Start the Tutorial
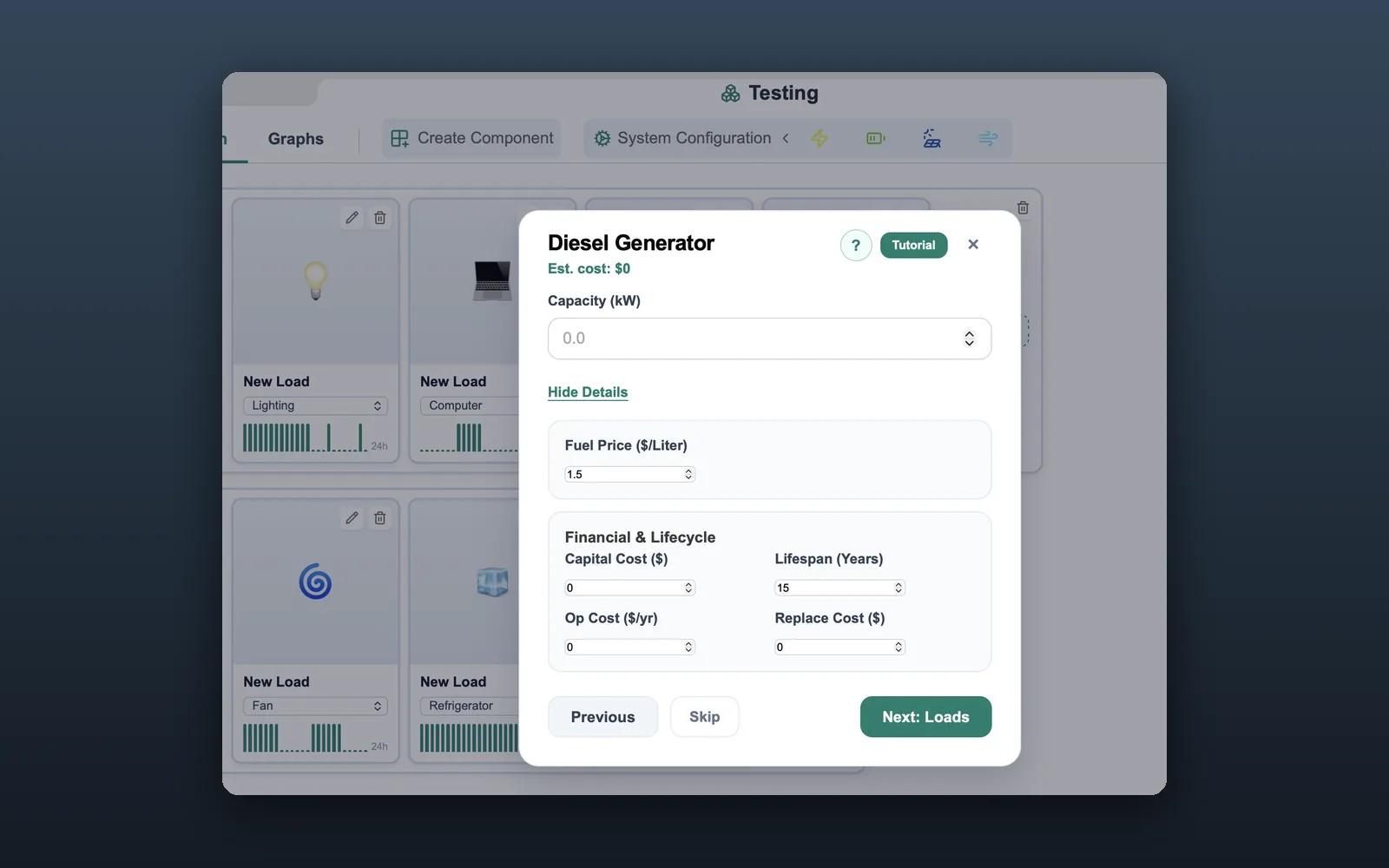Image resolution: width=1389 pixels, height=868 pixels. [913, 246]
